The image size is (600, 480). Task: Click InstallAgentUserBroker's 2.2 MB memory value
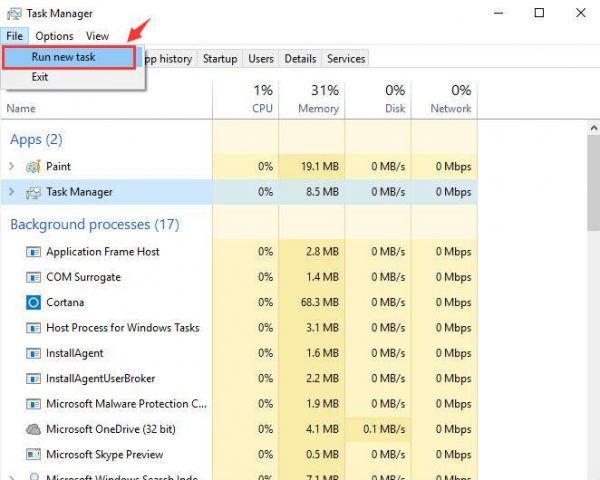click(x=322, y=379)
